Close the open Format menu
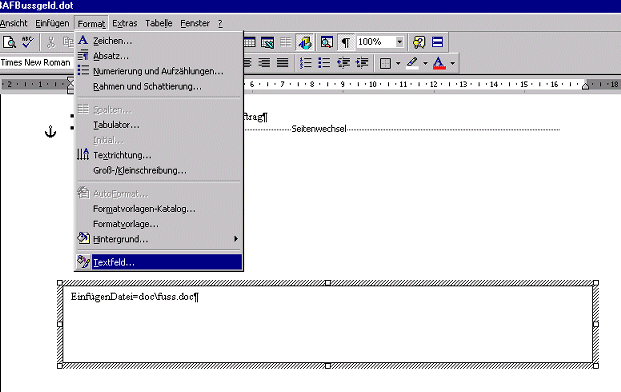Screen dimensions: 621x392 (91, 24)
